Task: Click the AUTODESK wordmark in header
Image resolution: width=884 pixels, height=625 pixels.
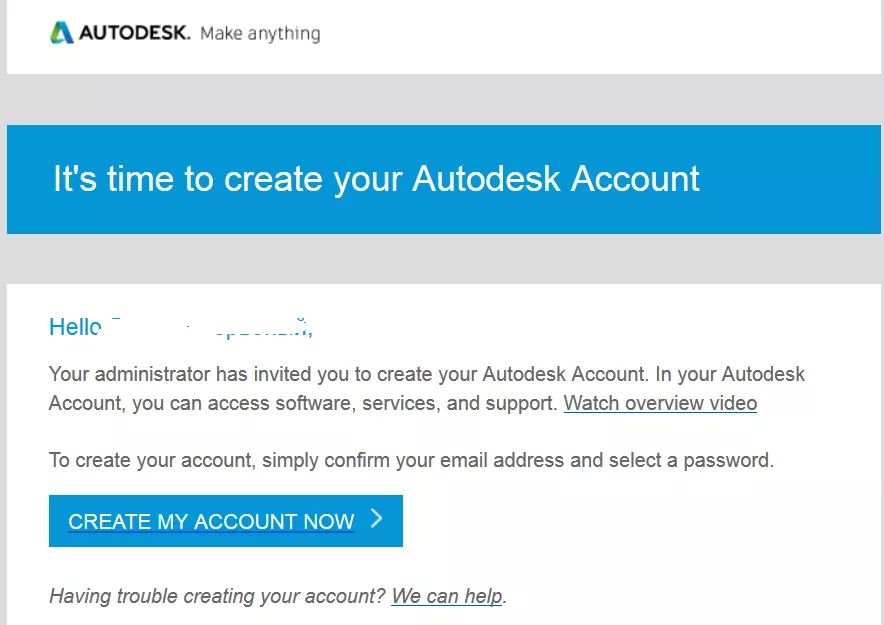Action: tap(135, 33)
